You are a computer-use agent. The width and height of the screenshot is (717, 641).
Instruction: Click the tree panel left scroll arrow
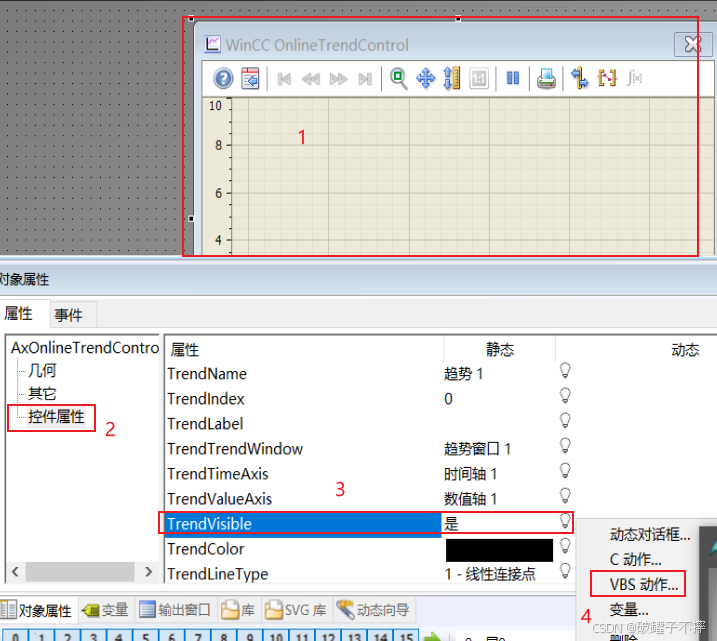tap(15, 572)
